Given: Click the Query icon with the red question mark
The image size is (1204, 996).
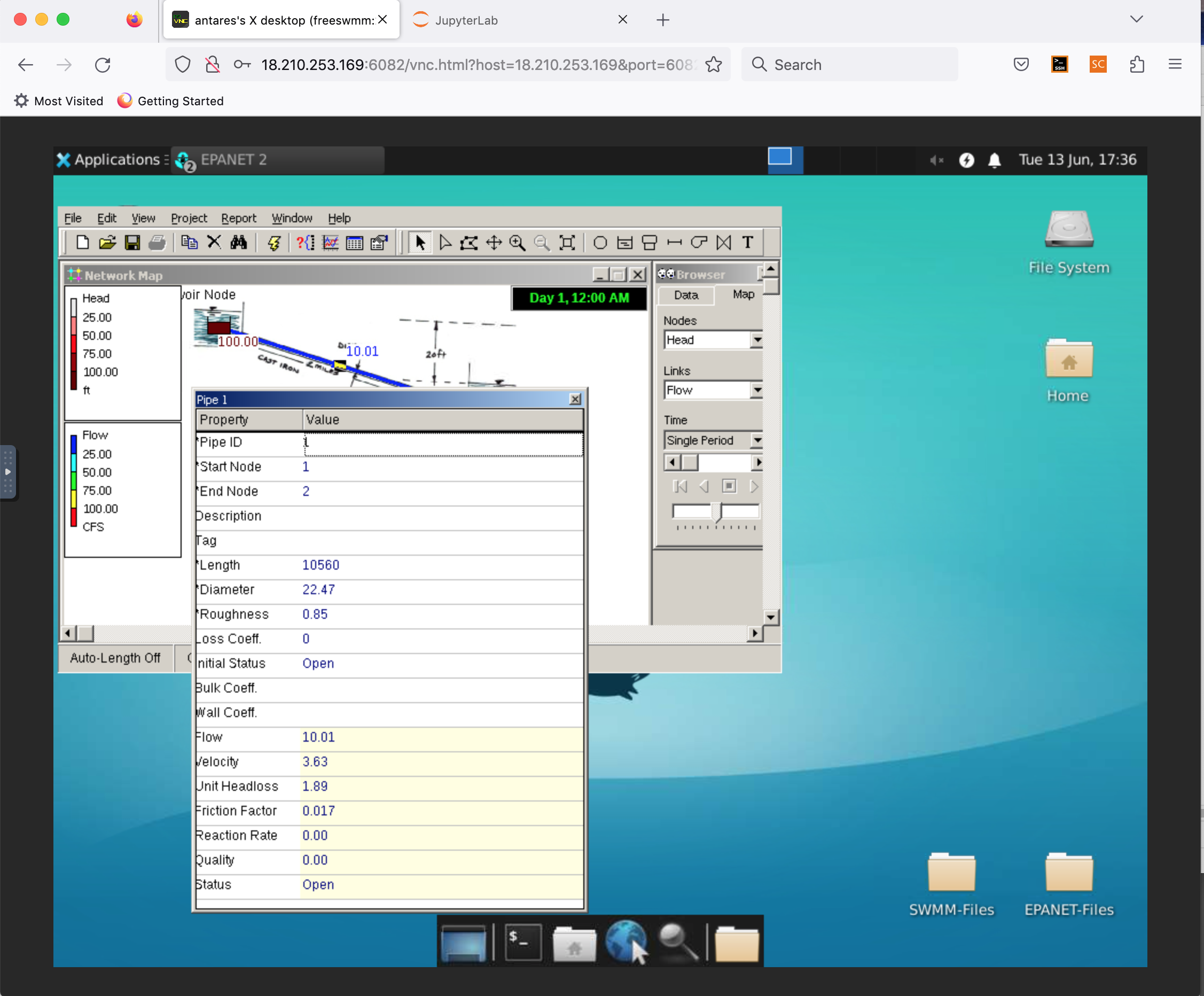Looking at the screenshot, I should tap(306, 243).
